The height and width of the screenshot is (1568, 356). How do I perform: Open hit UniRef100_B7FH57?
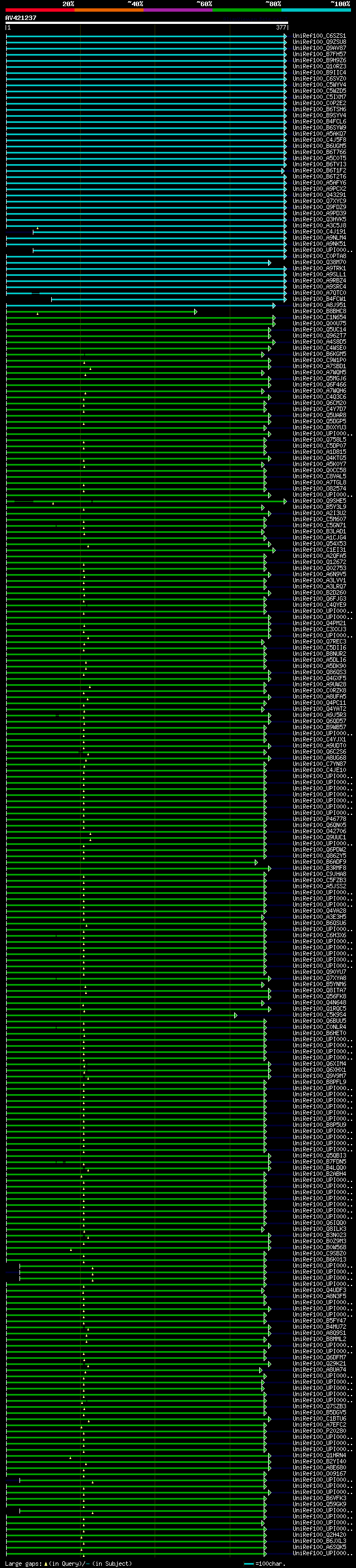tap(319, 54)
